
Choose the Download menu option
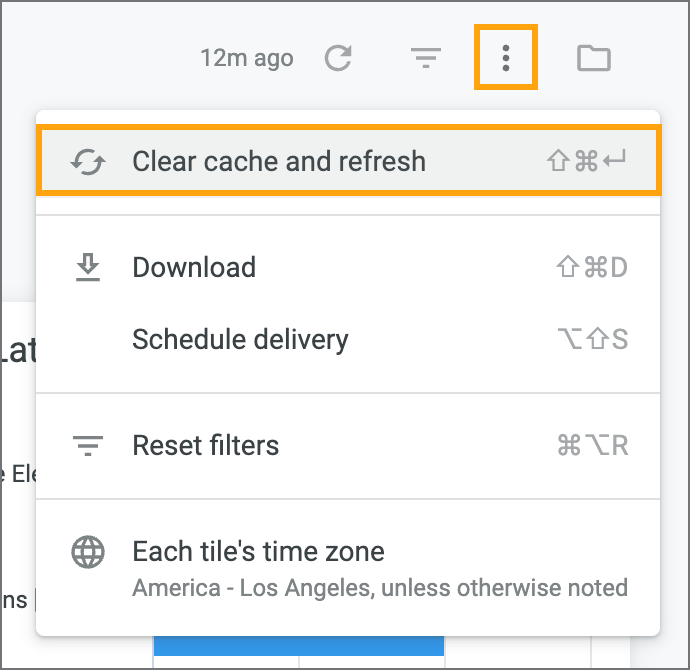click(194, 268)
